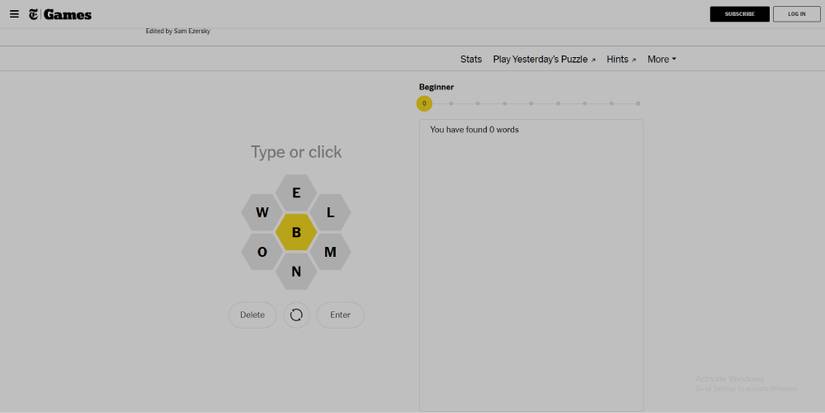Click 'You have found 0 words' list
825x413 pixels.
[474, 129]
